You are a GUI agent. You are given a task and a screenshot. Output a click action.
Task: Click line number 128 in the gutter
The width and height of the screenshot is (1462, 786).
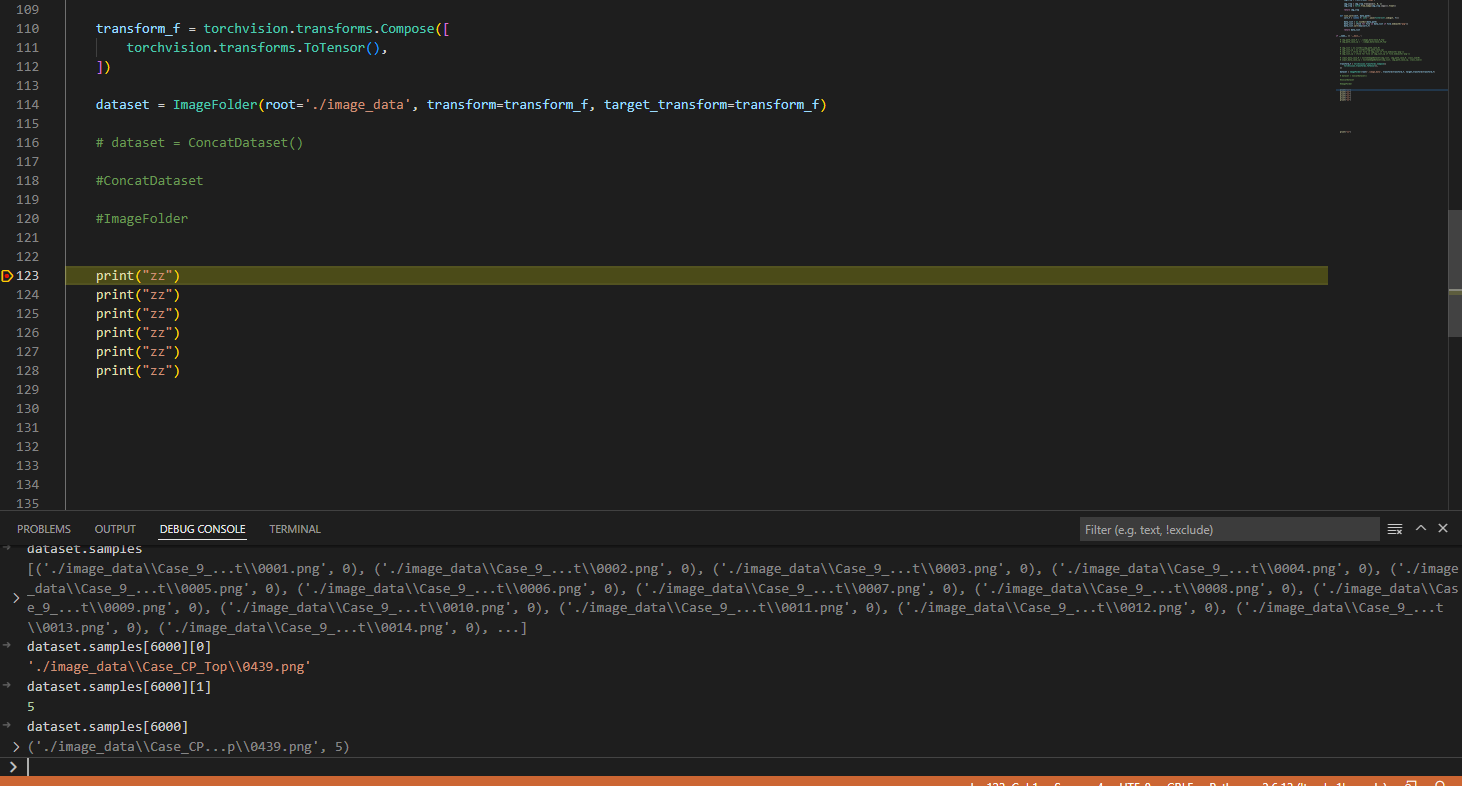(x=28, y=370)
